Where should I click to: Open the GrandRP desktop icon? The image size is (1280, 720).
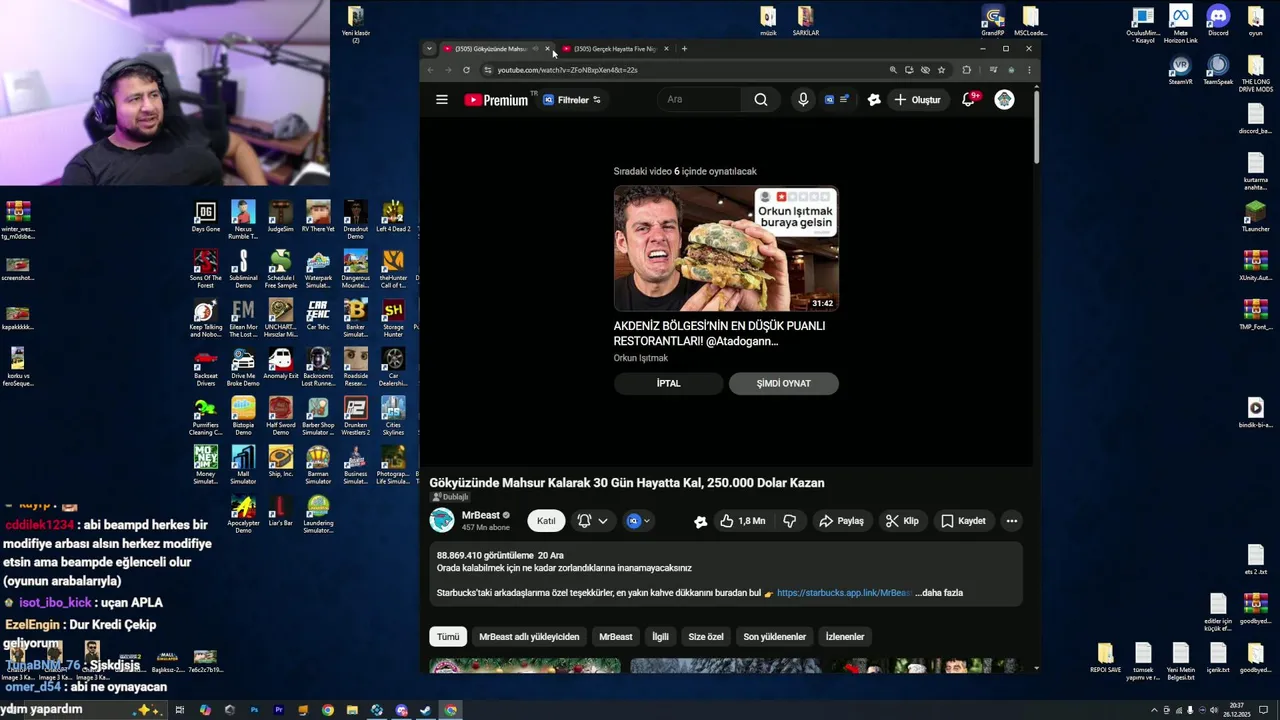point(993,22)
